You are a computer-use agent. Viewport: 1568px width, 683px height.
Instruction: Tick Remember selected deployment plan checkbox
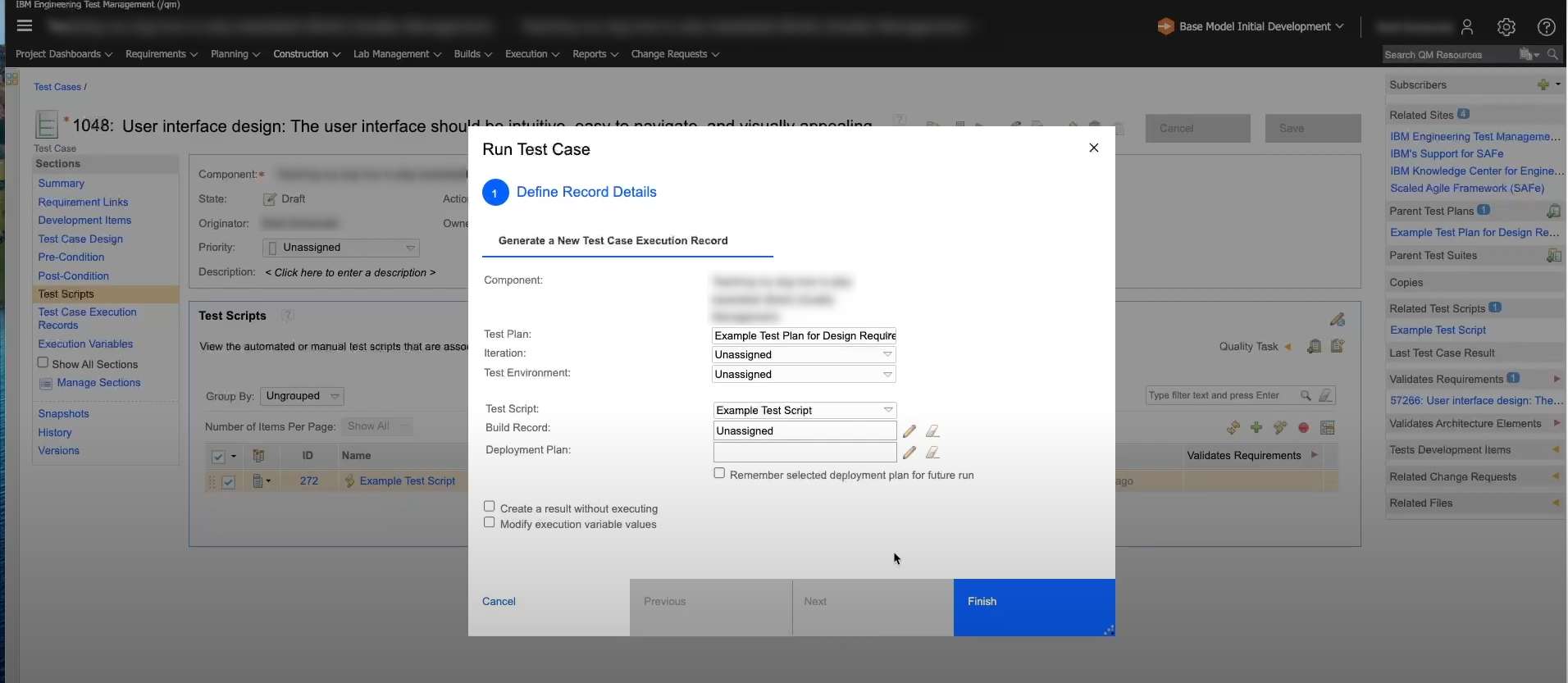[x=719, y=473]
